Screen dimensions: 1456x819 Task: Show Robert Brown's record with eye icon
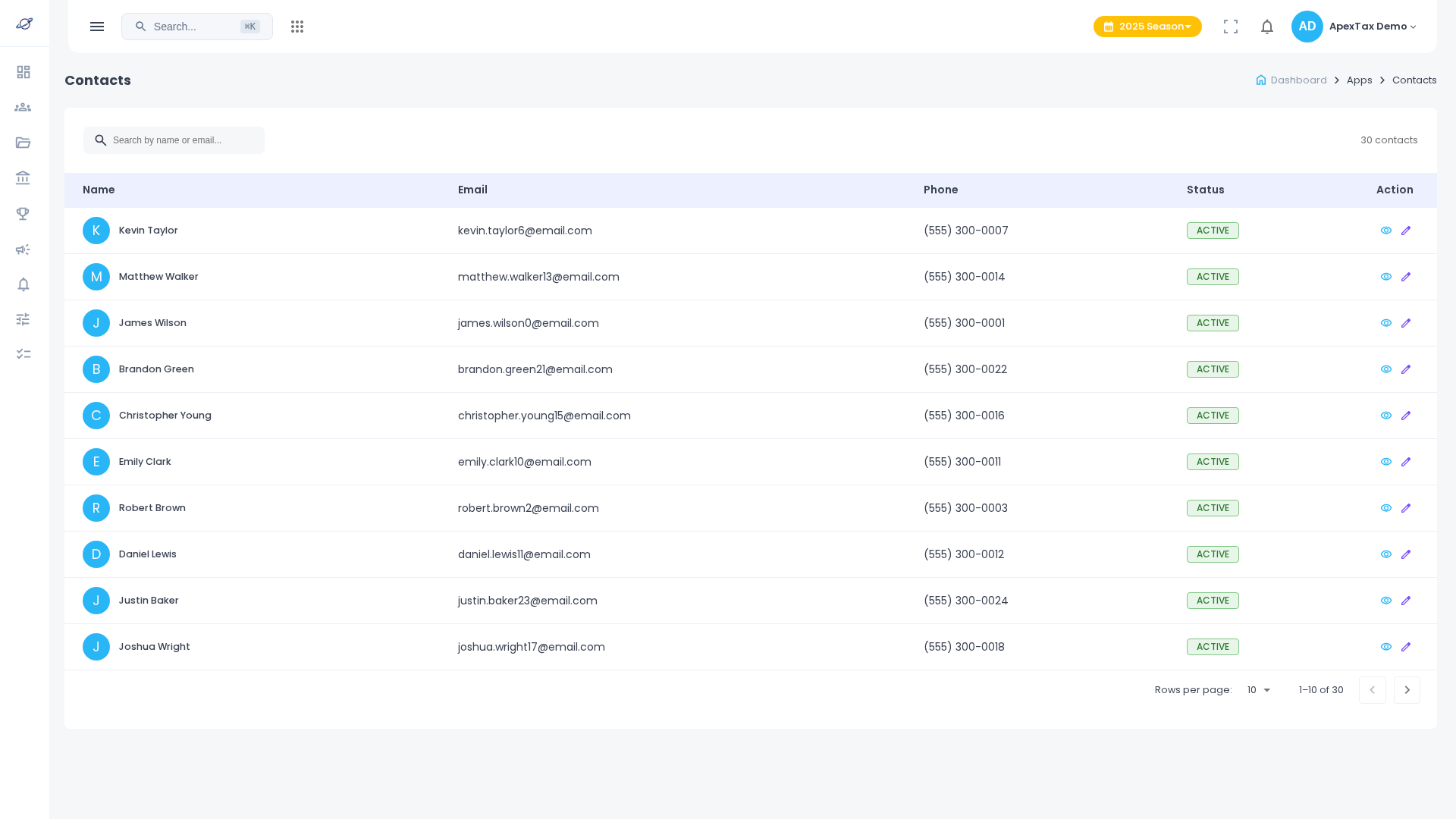tap(1387, 508)
